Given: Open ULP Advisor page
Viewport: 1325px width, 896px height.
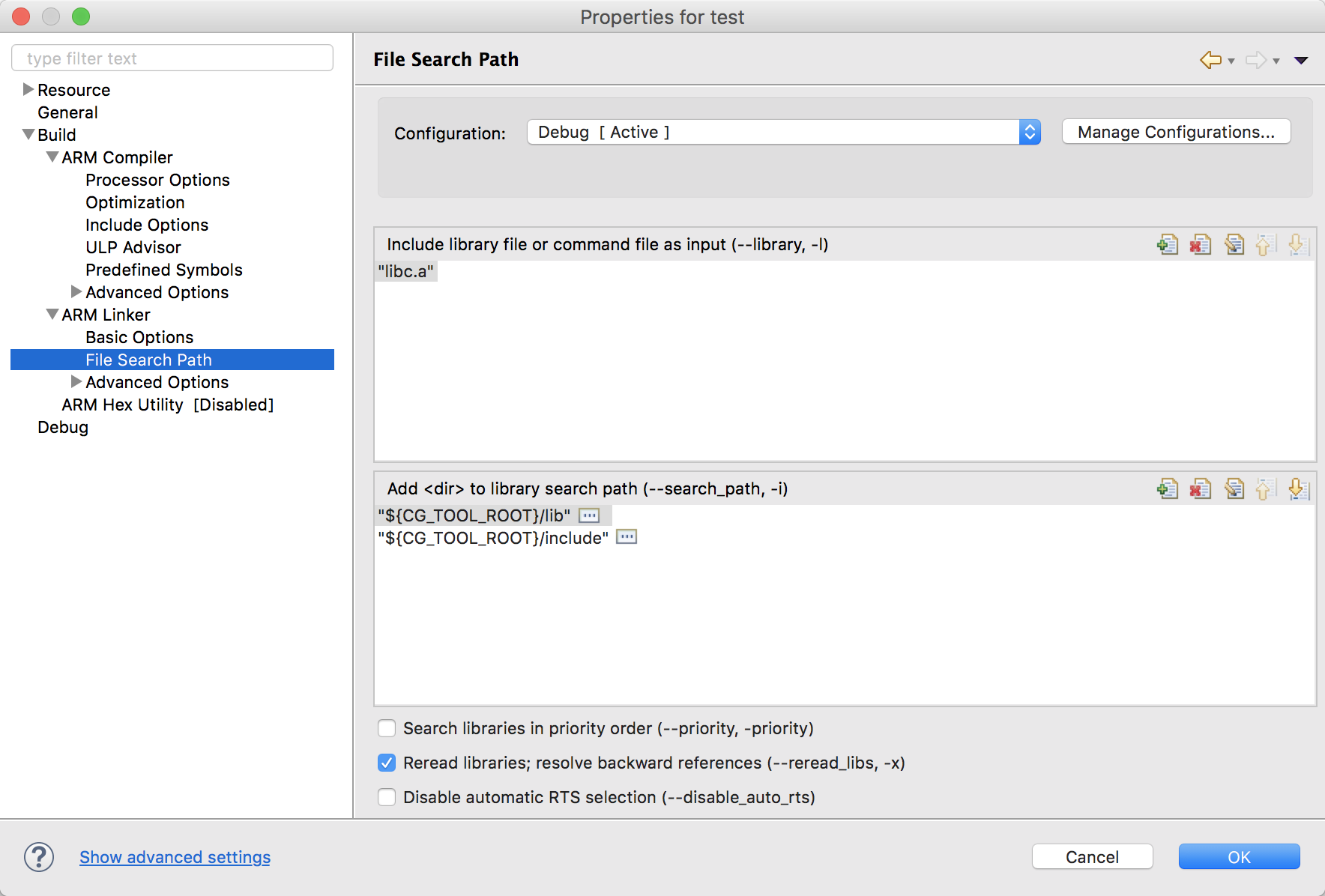Looking at the screenshot, I should [133, 247].
